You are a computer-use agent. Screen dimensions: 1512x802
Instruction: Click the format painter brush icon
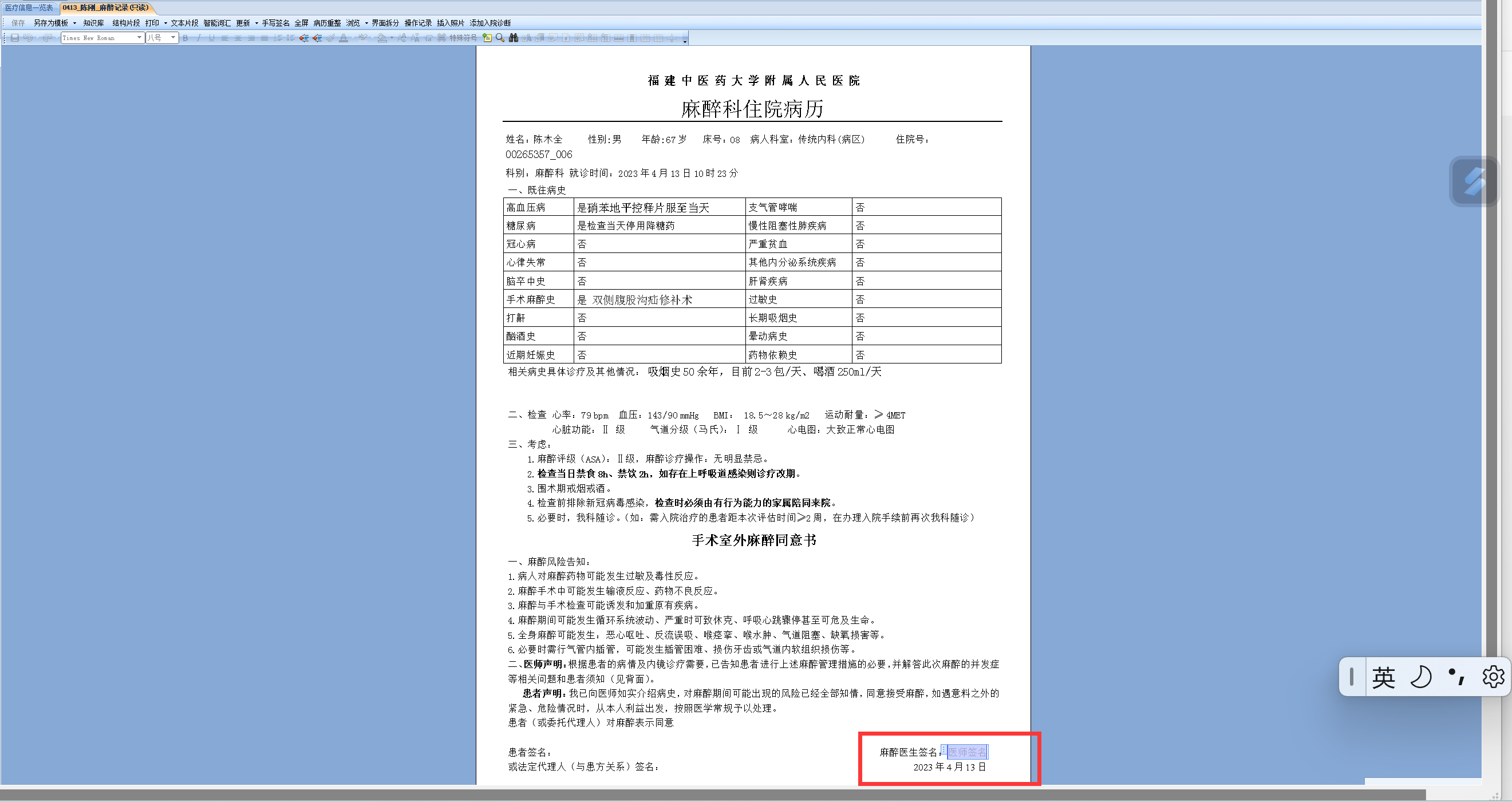click(x=330, y=38)
